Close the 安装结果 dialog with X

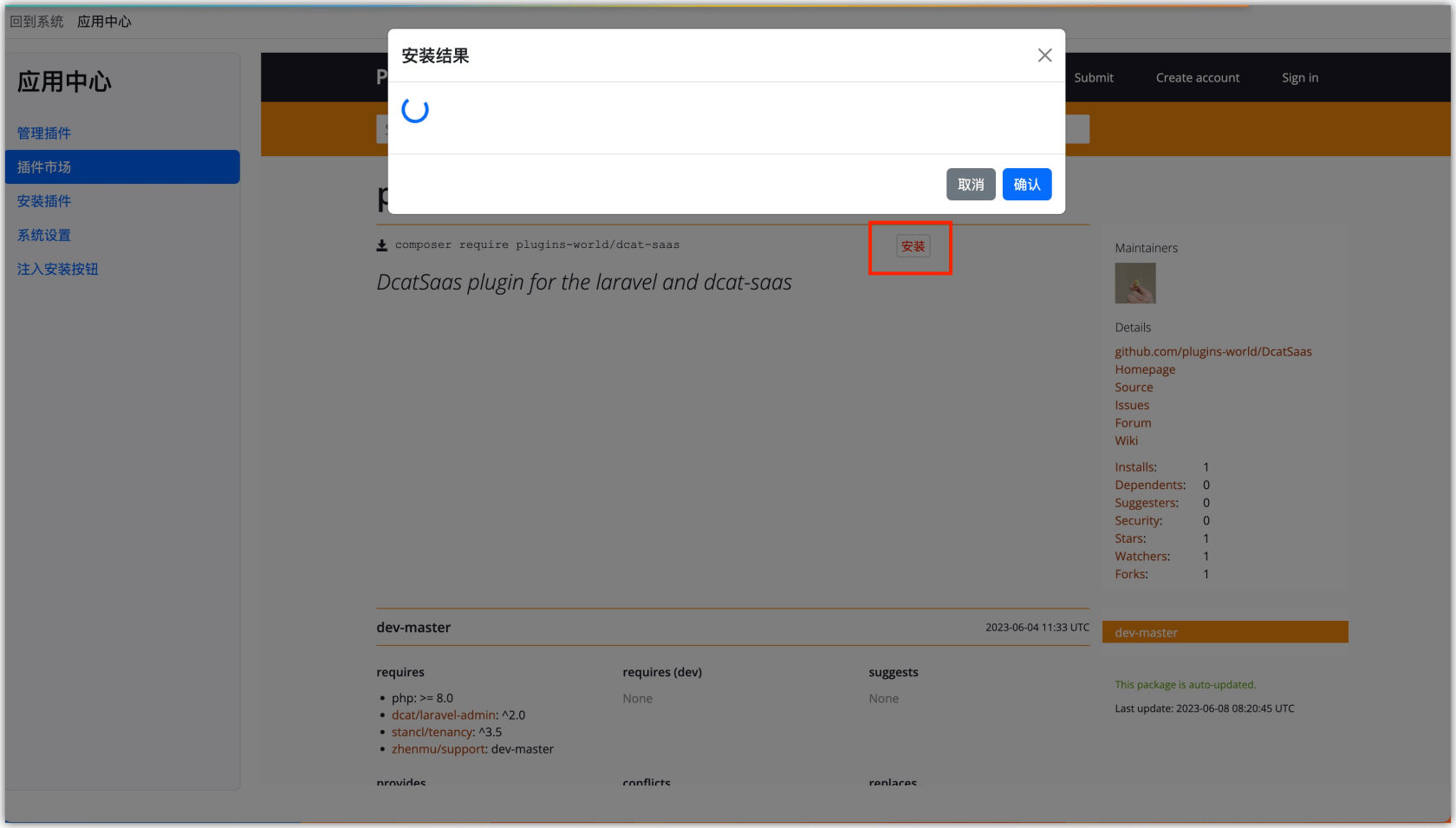click(1044, 55)
